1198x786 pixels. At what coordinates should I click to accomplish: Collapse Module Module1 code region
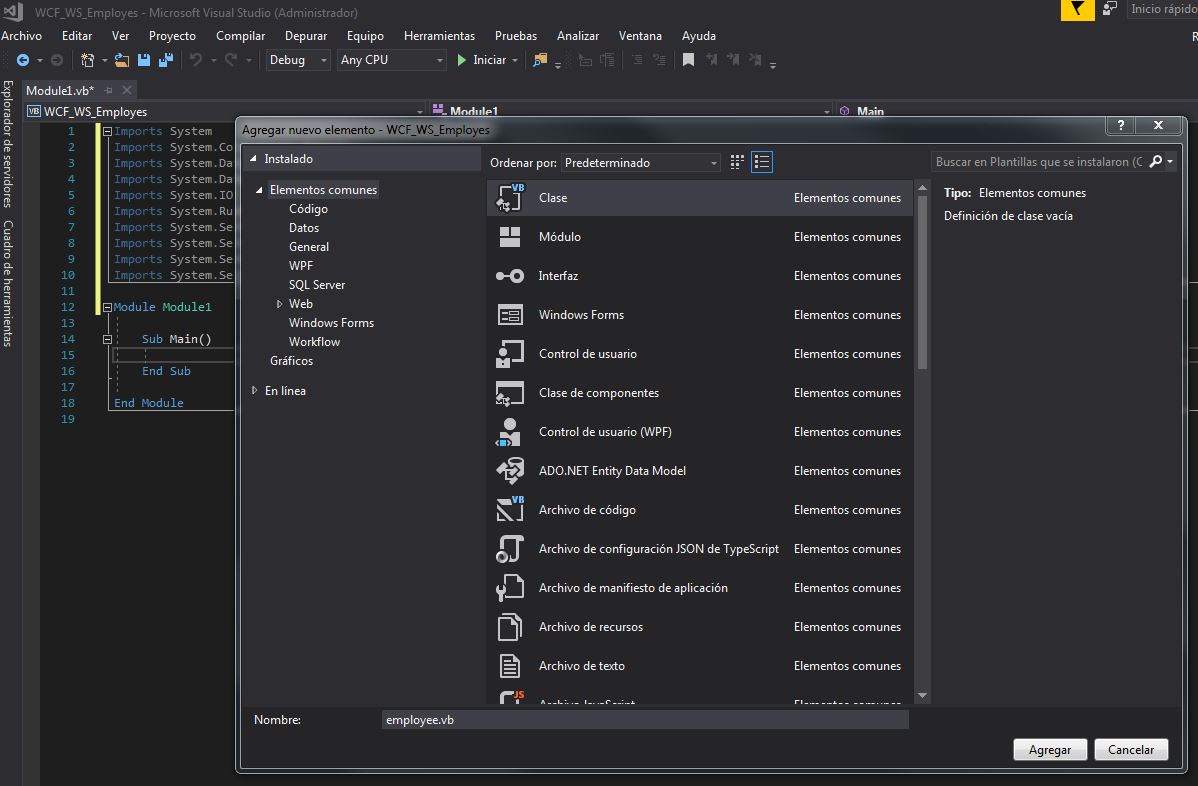(107, 307)
